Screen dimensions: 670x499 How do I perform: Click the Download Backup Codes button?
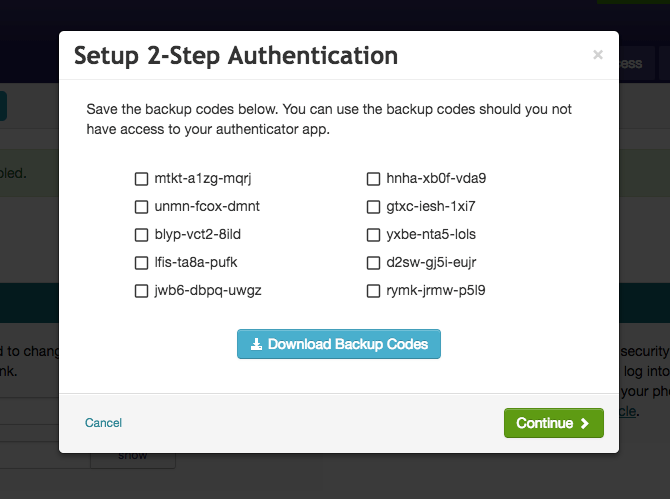339,344
